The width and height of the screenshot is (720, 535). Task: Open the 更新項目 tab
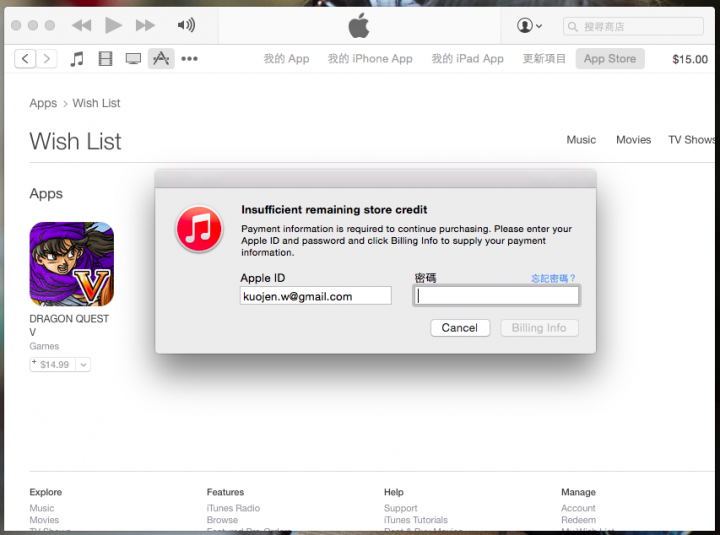[544, 59]
